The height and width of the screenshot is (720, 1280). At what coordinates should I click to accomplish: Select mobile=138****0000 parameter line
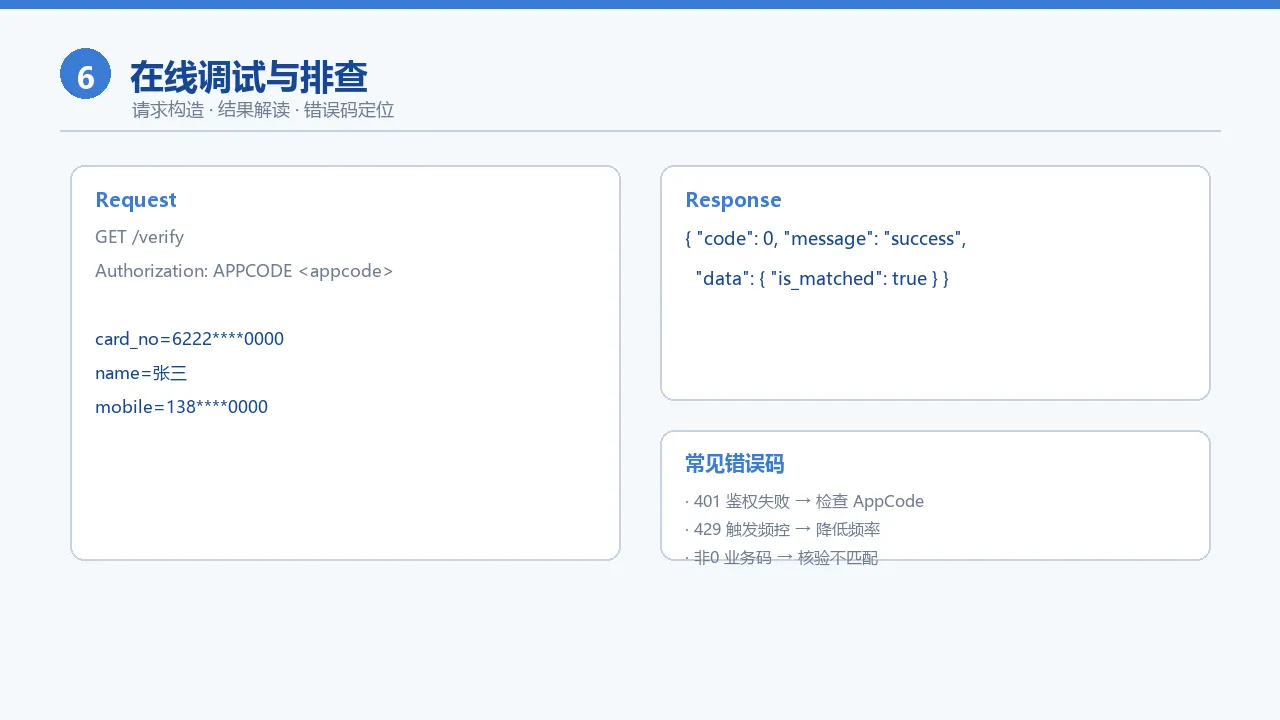click(x=182, y=407)
